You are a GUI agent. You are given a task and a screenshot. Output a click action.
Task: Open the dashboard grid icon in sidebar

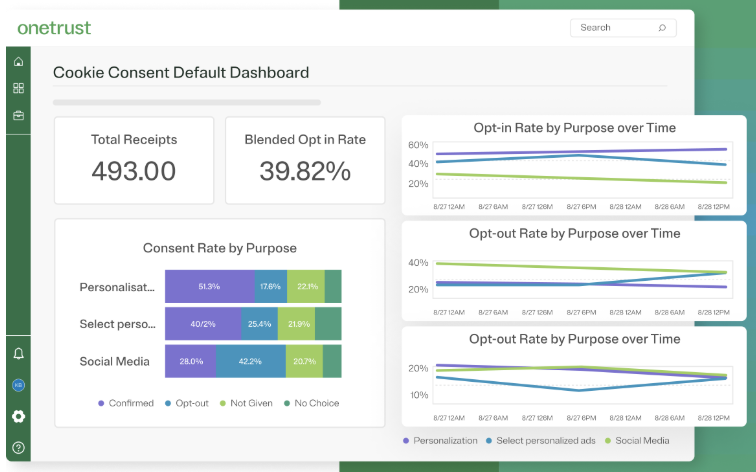(18, 88)
